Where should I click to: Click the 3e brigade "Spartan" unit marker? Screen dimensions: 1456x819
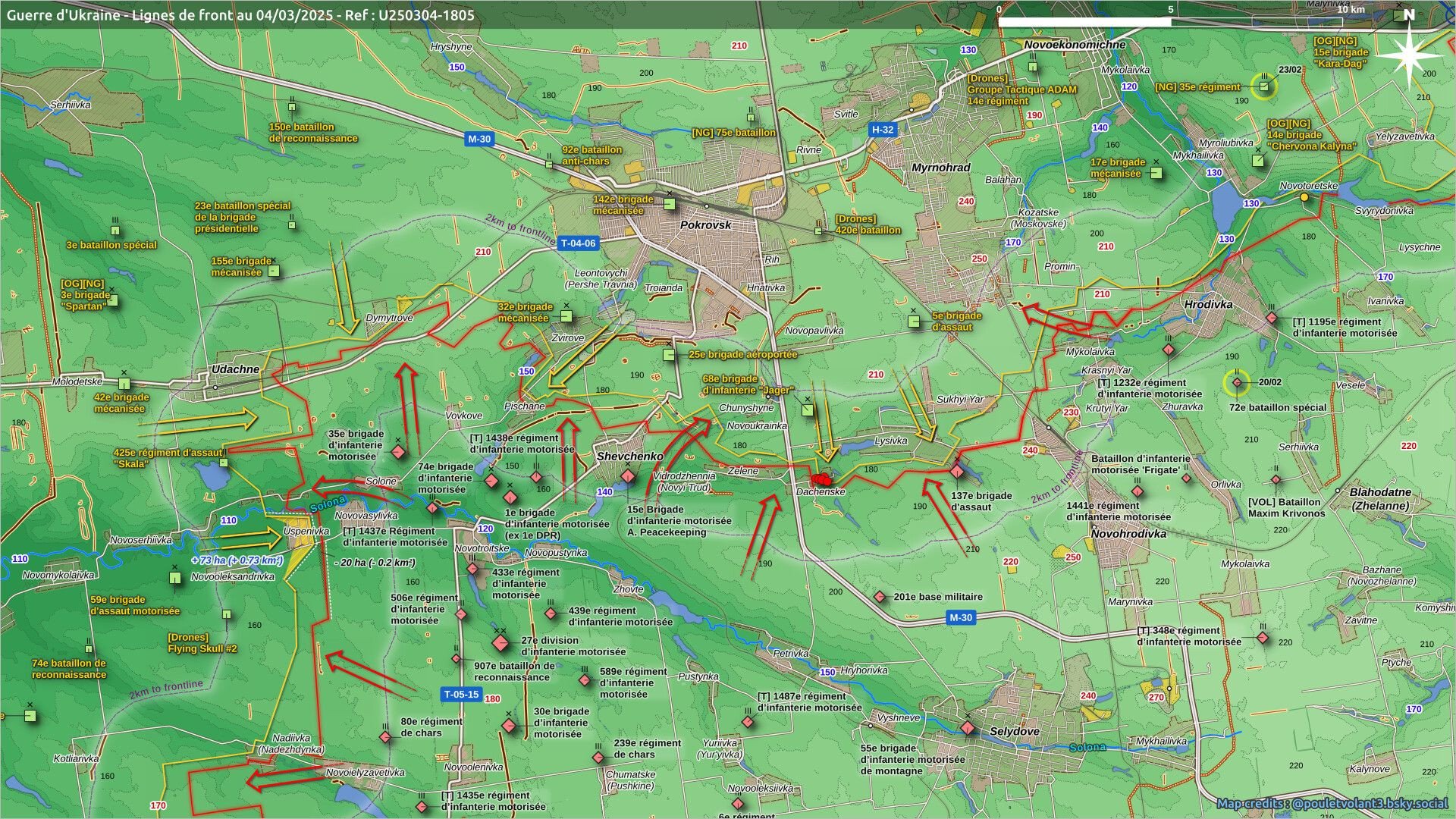(113, 300)
